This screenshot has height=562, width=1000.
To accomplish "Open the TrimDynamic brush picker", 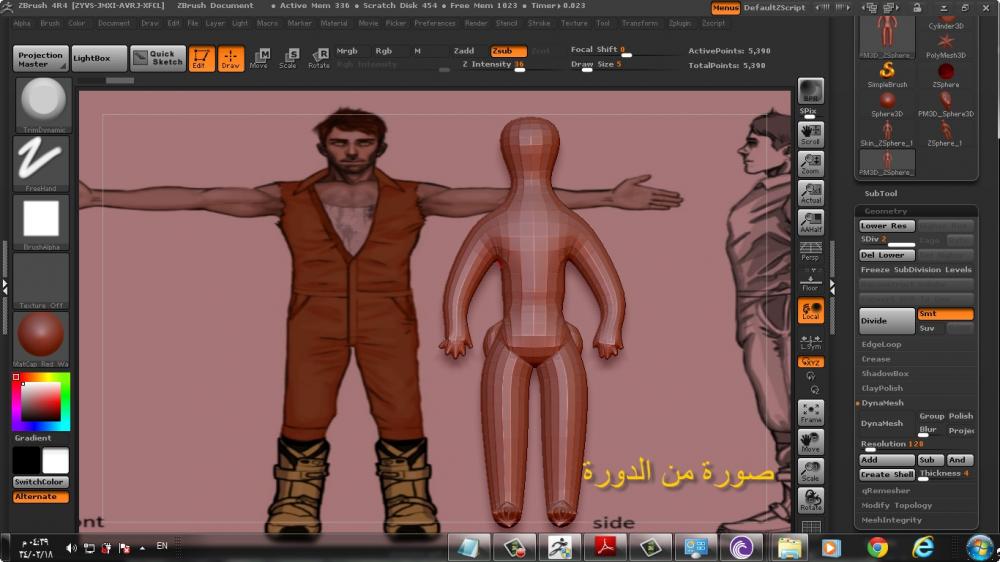I will (42, 104).
